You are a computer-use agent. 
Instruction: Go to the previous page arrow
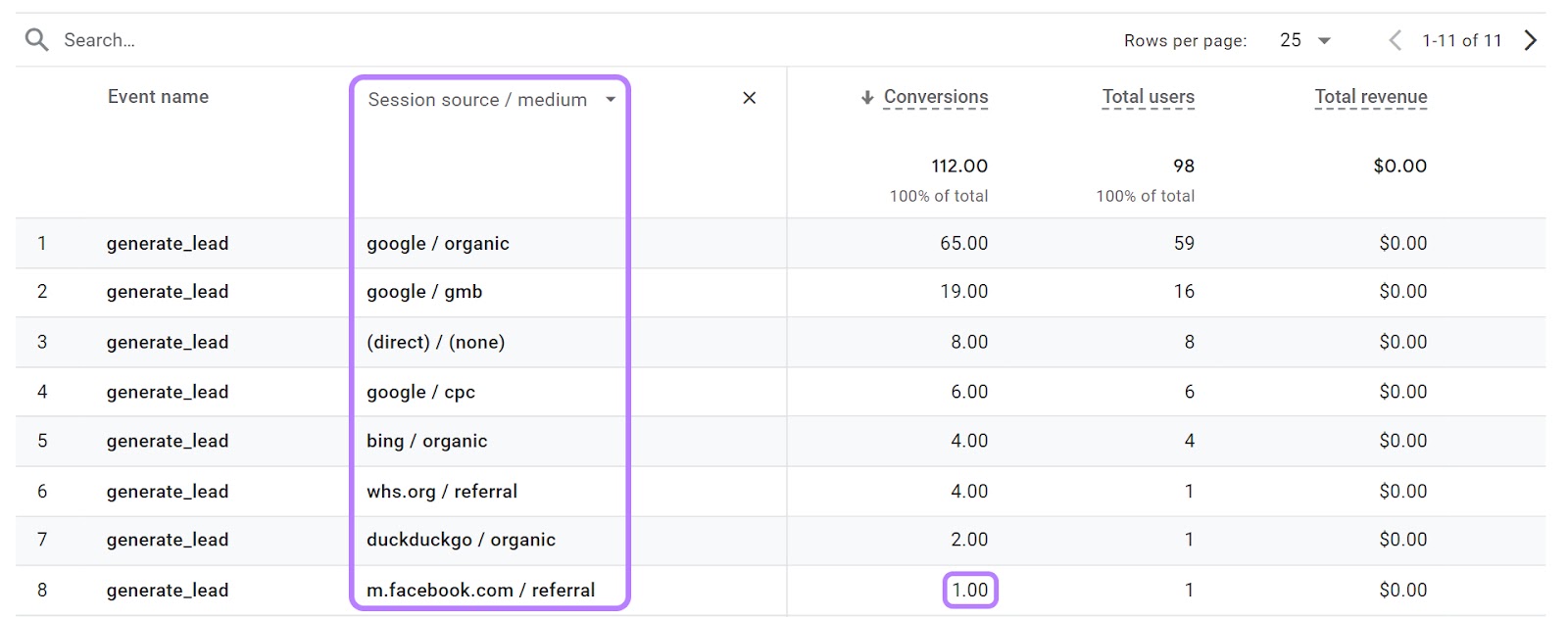pos(1395,40)
